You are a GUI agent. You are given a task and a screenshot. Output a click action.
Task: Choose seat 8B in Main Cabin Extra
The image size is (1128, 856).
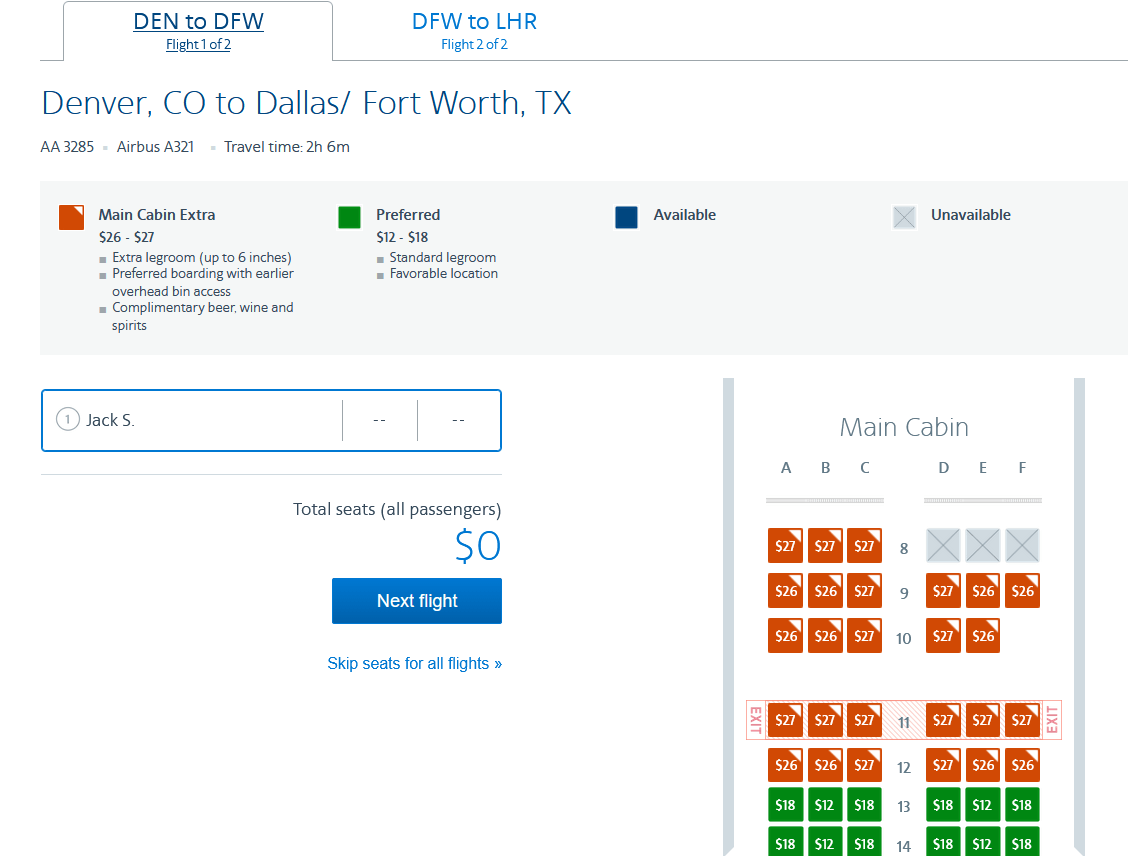click(825, 545)
